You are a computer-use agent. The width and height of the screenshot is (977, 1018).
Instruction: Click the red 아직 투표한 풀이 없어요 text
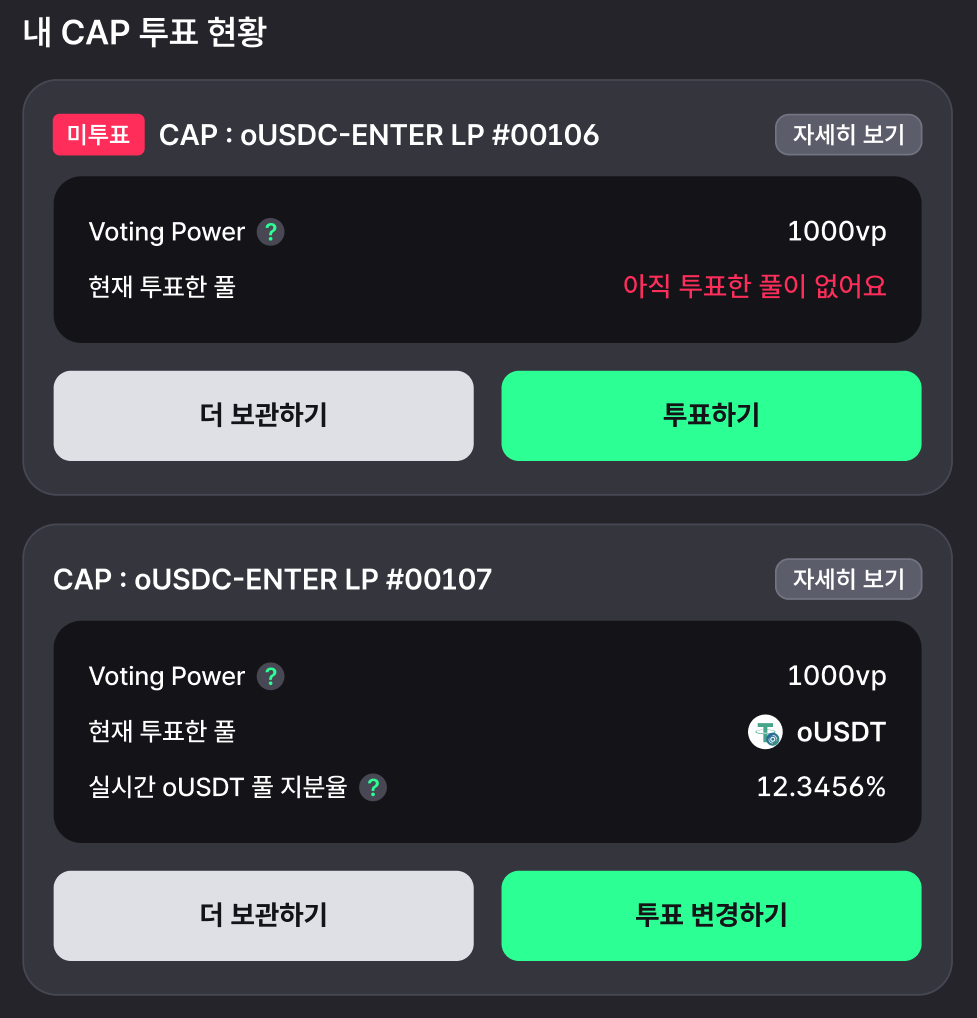pos(754,286)
